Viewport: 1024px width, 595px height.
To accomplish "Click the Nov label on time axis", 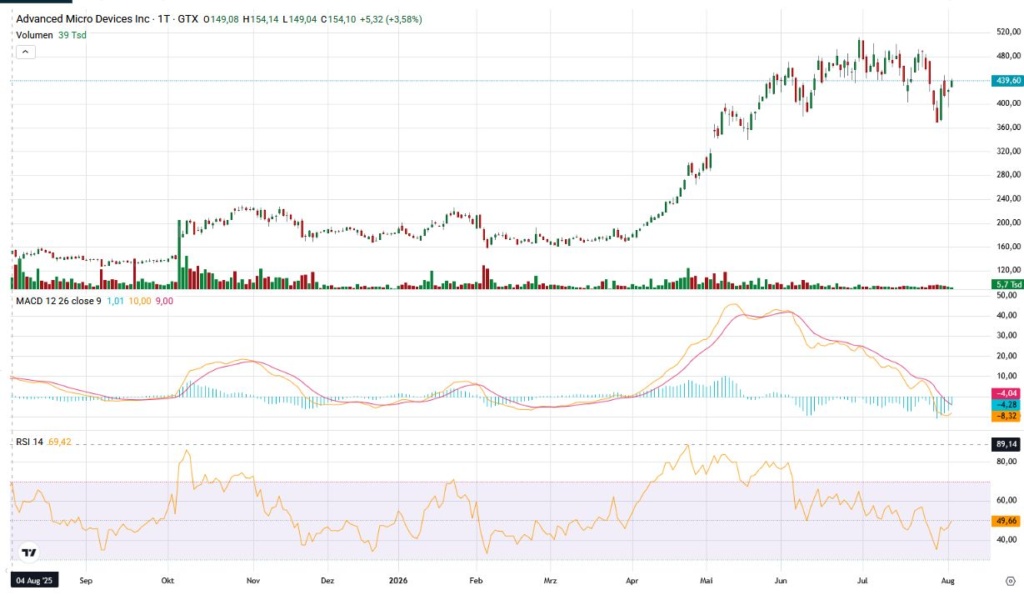I will click(253, 581).
